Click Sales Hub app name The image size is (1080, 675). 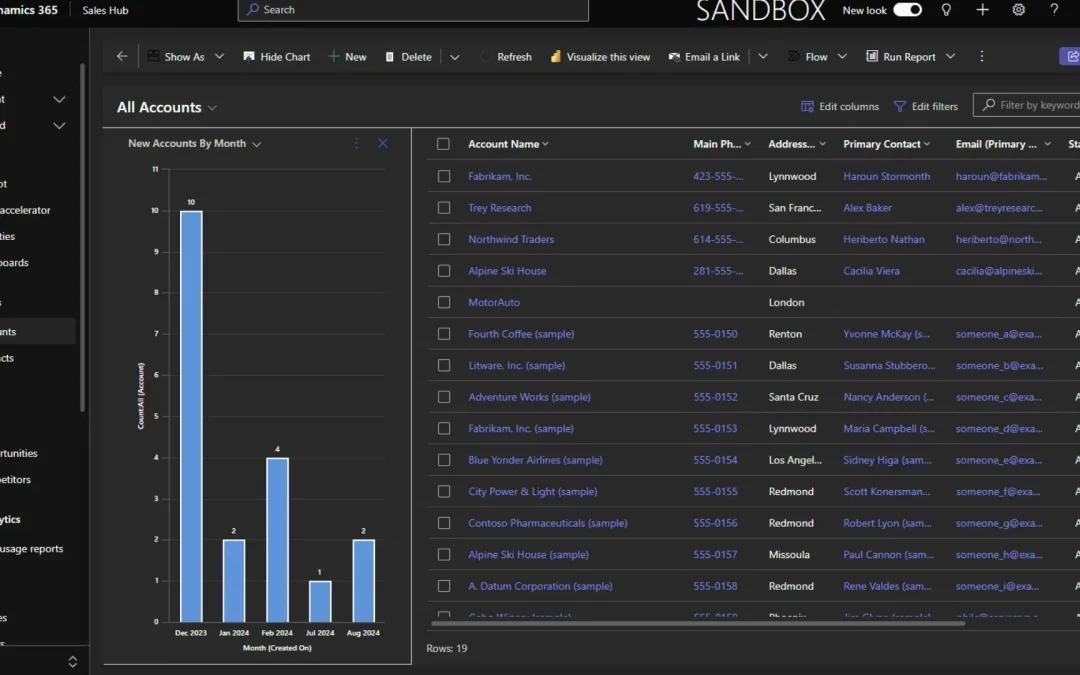tap(105, 10)
